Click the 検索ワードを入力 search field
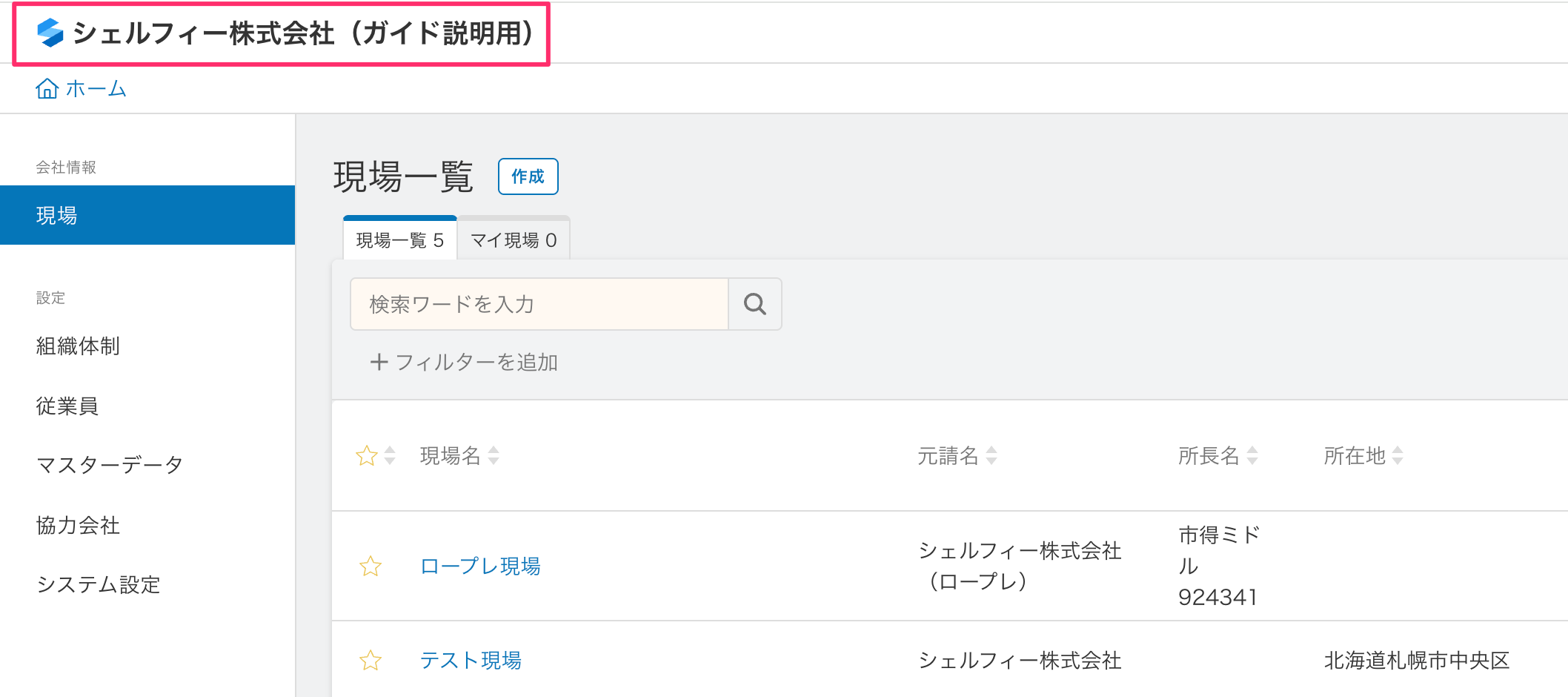Image resolution: width=1568 pixels, height=697 pixels. click(539, 304)
